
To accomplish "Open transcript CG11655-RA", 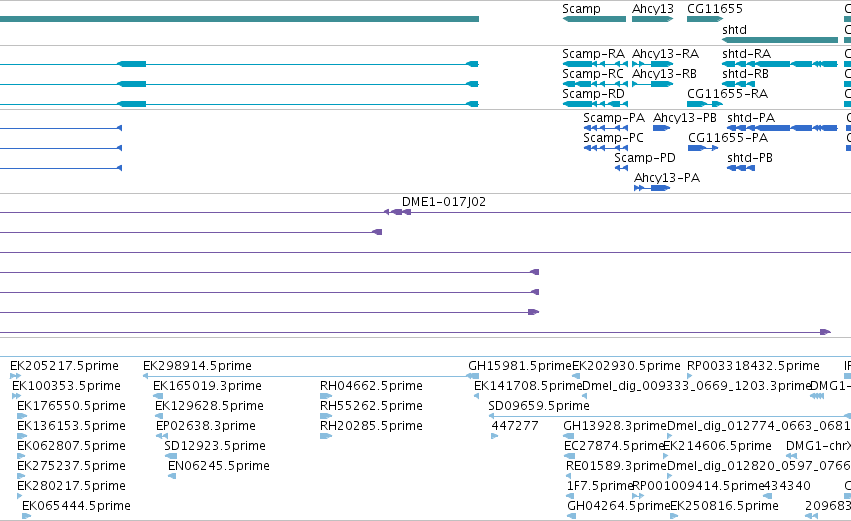I will pos(727,94).
